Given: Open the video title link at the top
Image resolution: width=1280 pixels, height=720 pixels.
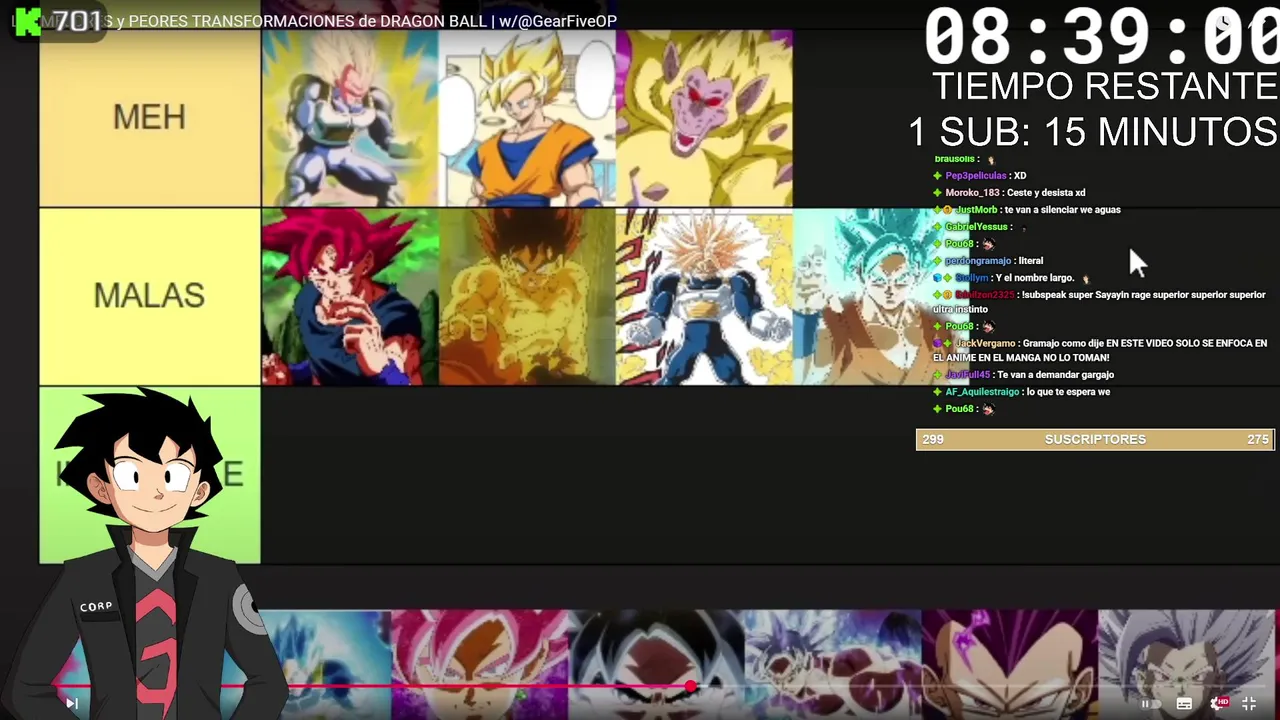Looking at the screenshot, I should [x=315, y=21].
